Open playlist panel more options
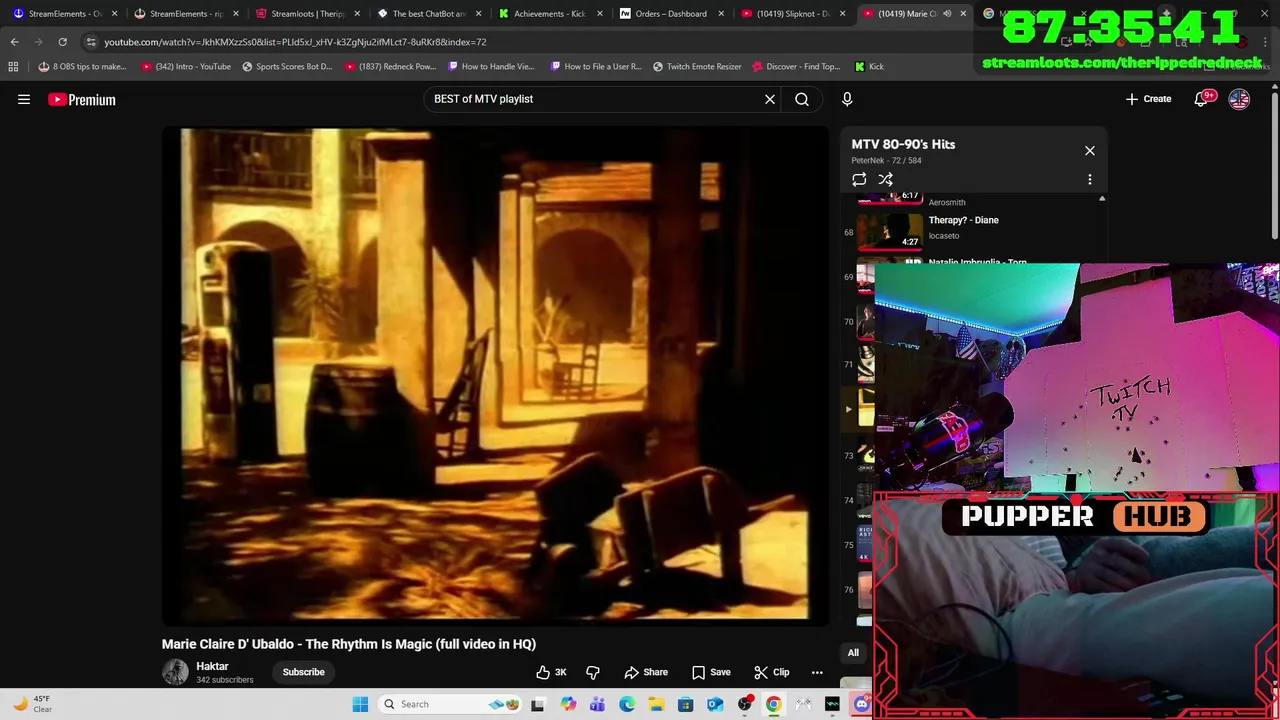1280x720 pixels. click(1090, 180)
